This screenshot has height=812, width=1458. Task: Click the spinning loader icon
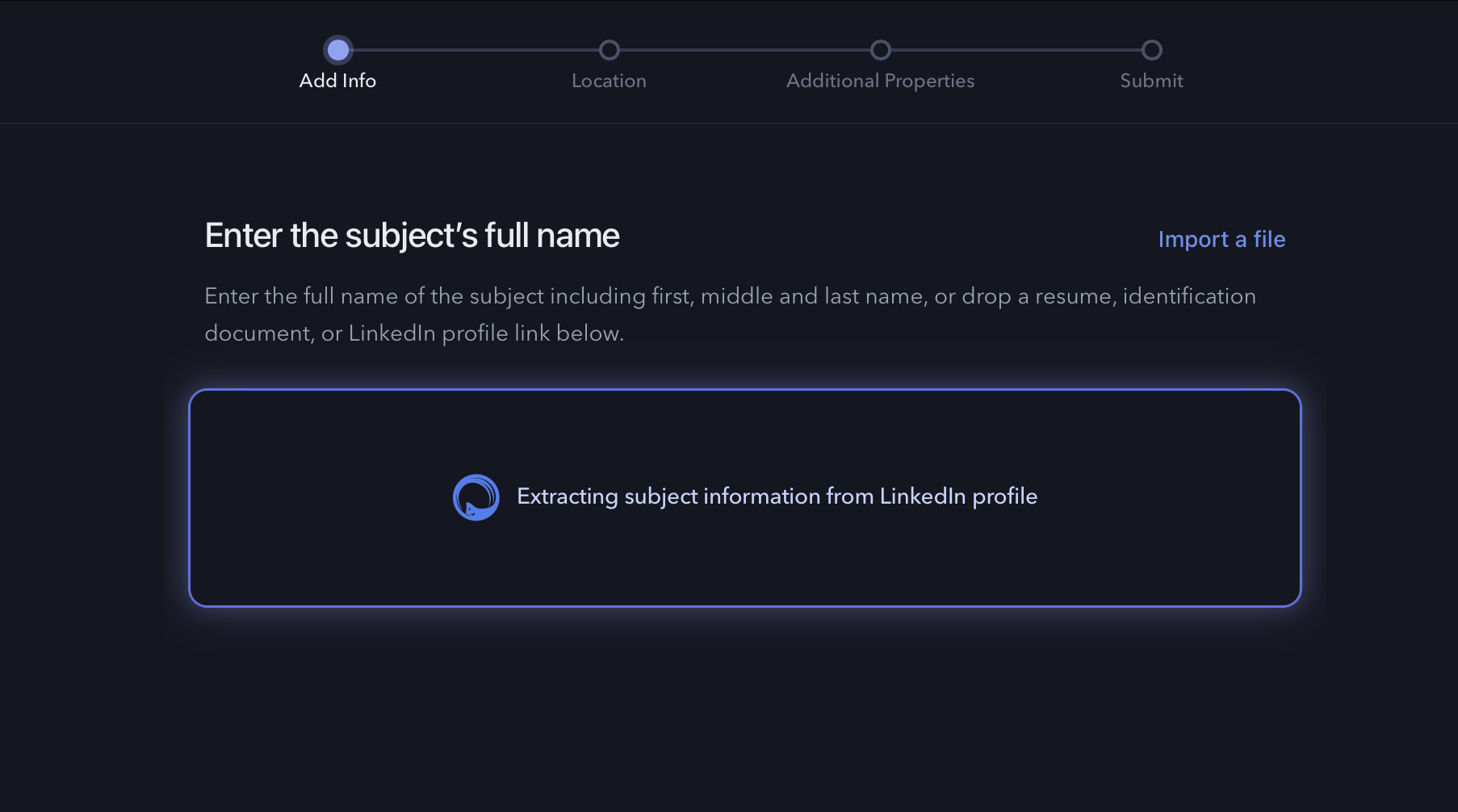pos(476,497)
